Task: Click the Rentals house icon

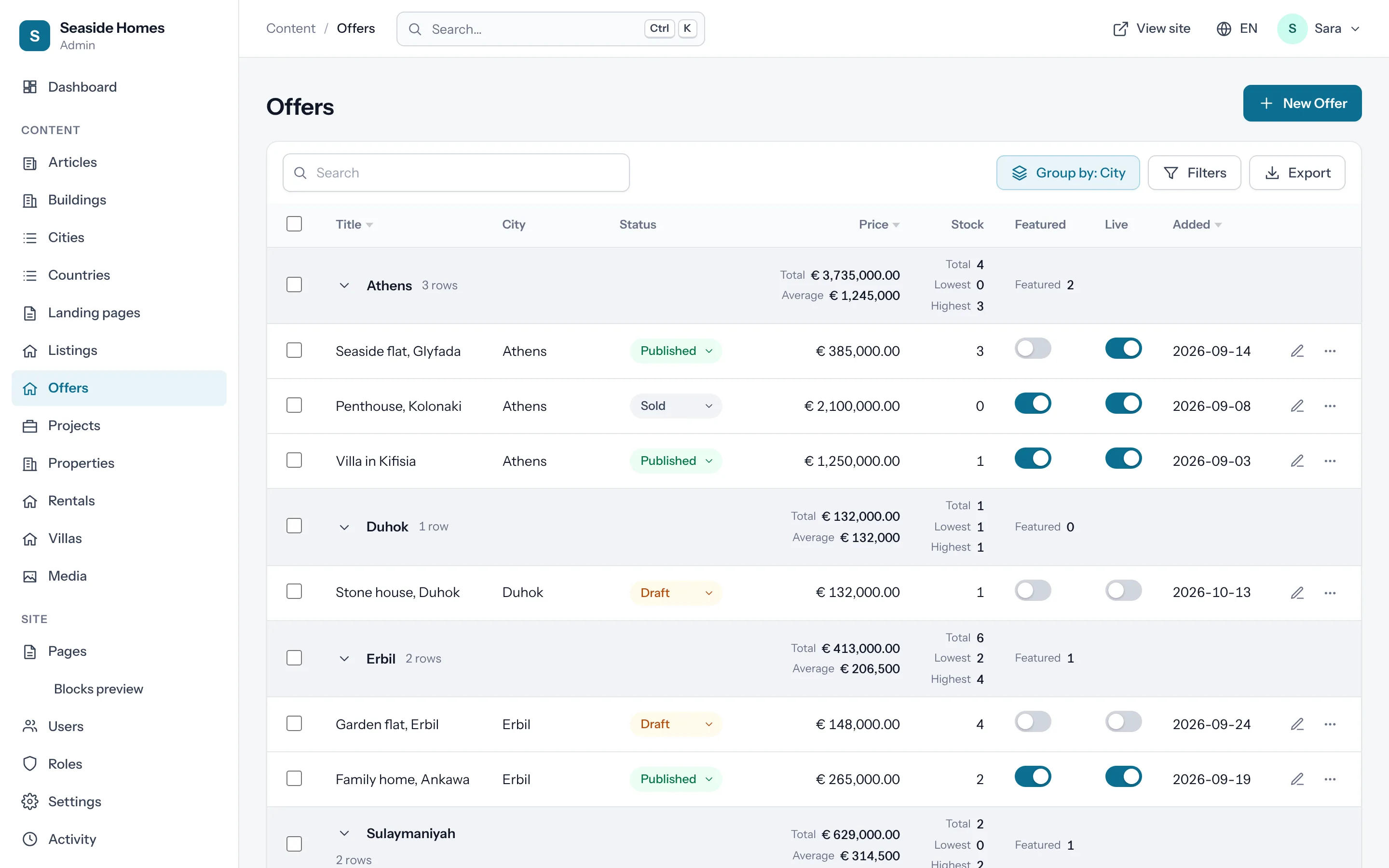Action: 30,501
